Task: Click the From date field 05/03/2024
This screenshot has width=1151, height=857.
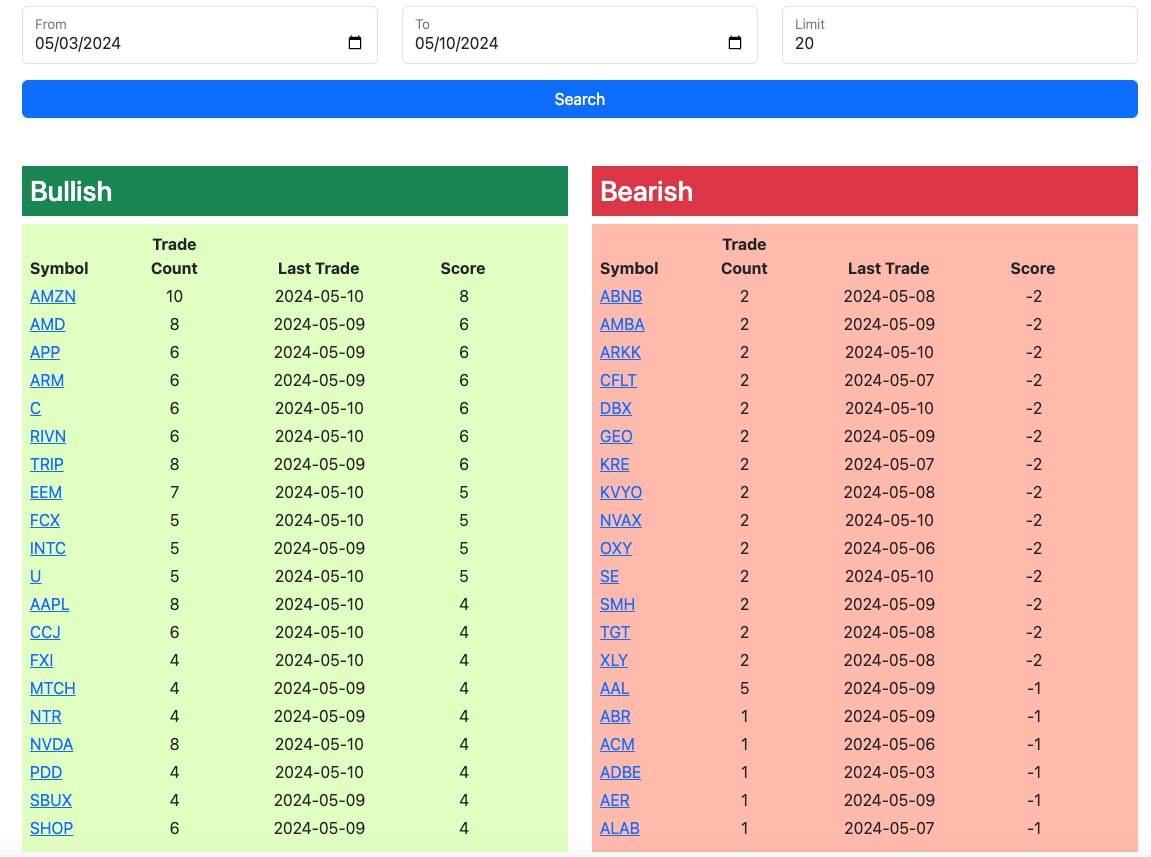Action: [200, 35]
